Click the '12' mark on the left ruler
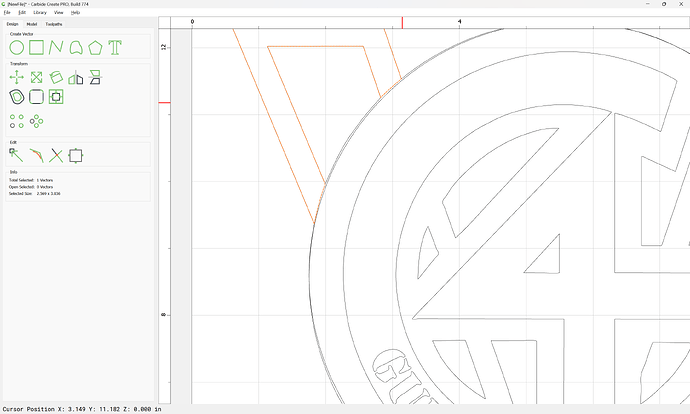The image size is (690, 414). (x=164, y=47)
